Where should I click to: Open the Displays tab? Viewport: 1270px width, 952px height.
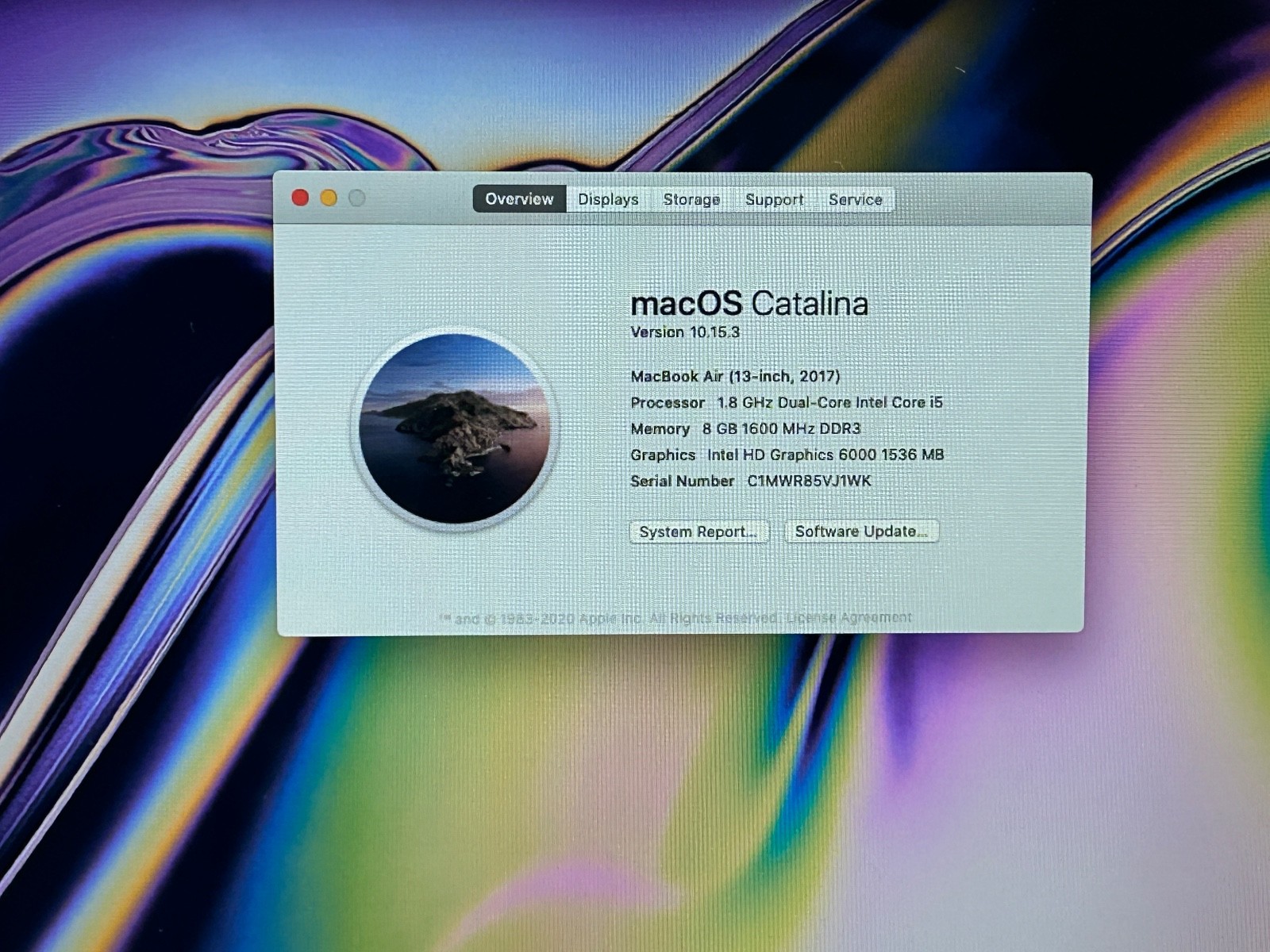(x=608, y=199)
